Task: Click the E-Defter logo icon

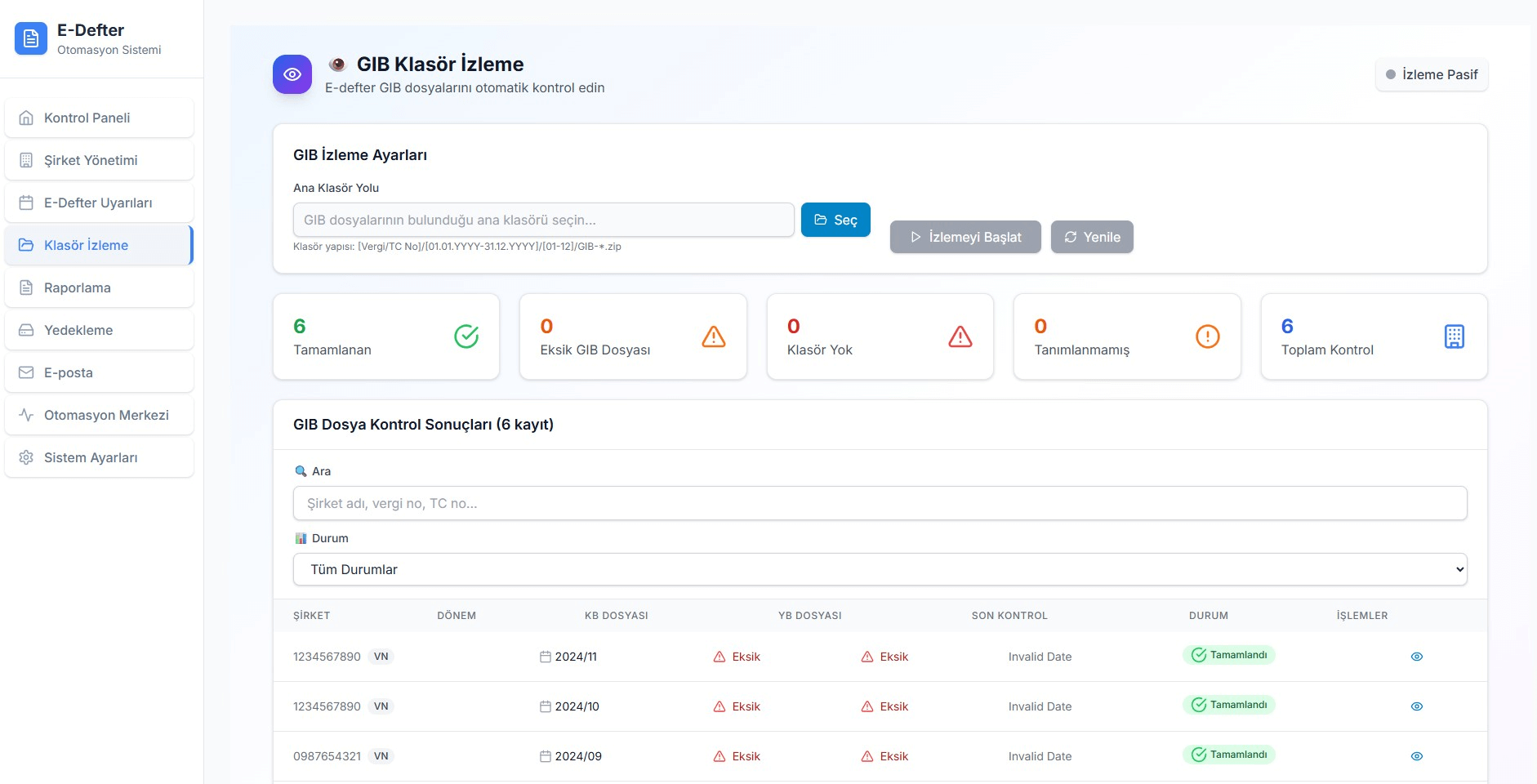Action: [x=31, y=38]
